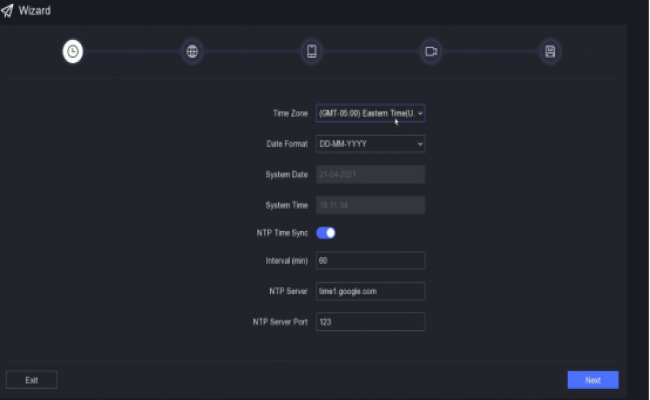Select the disk storage step icon
Viewport: 650px width, 400px height.
[549, 51]
